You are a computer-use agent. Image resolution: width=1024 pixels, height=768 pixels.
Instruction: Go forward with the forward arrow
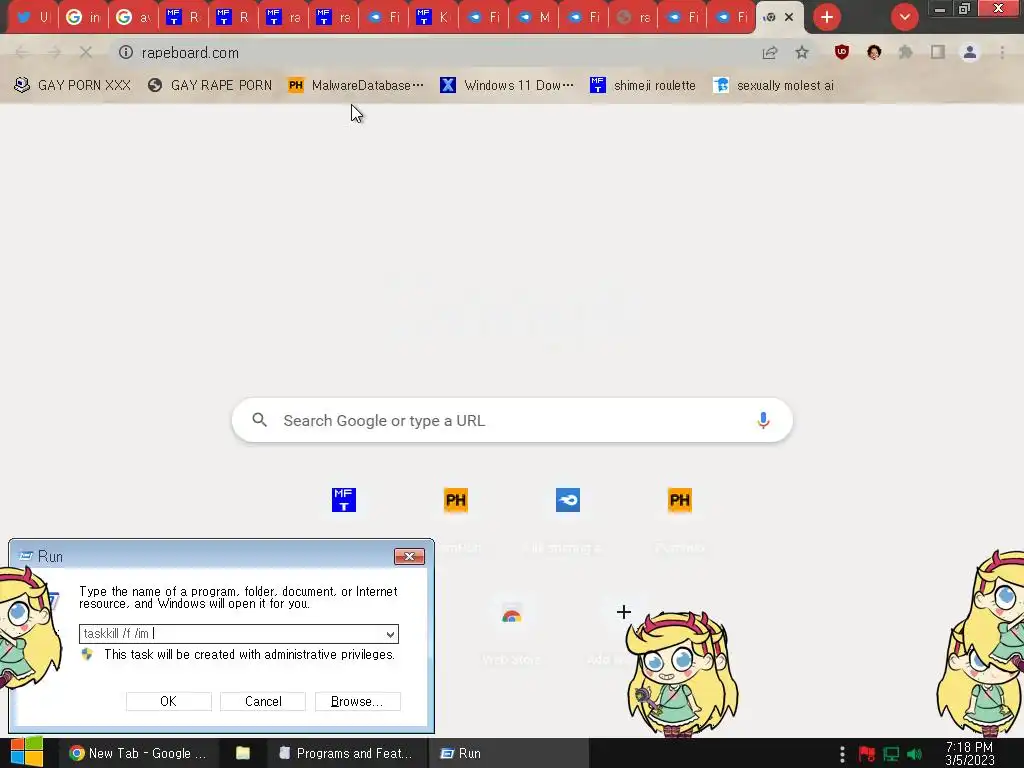[54, 52]
